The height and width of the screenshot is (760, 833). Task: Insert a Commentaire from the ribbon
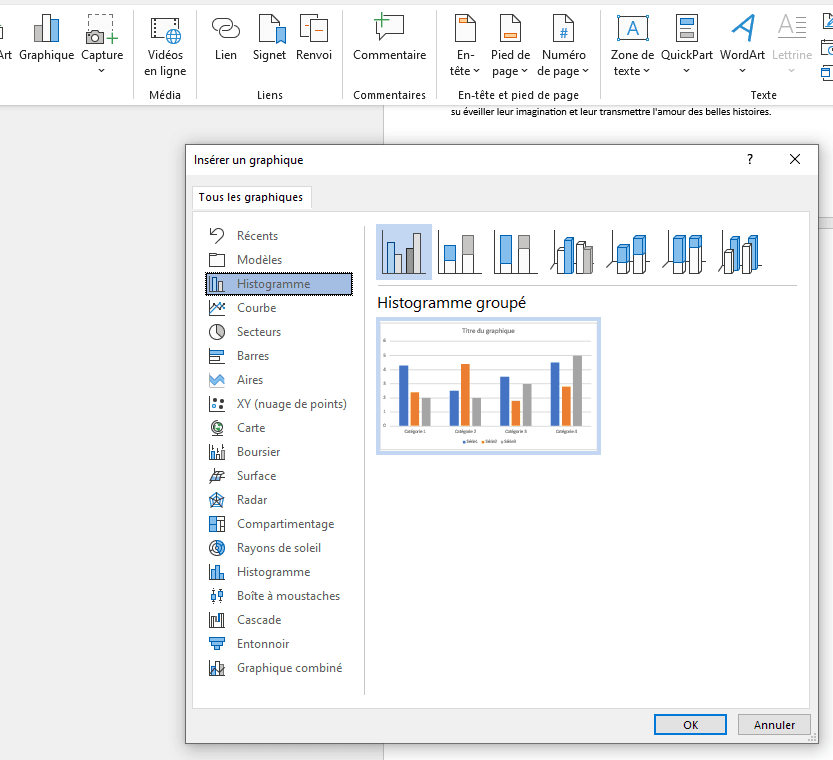389,39
